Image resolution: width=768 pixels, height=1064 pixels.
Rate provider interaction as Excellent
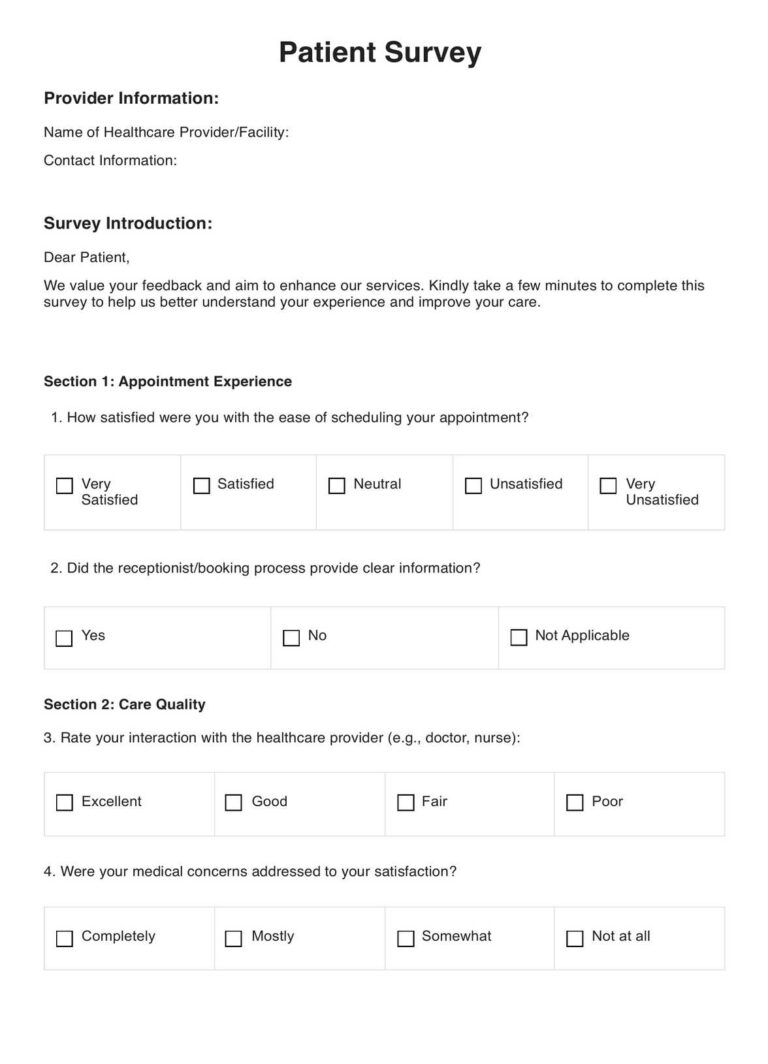coord(64,803)
